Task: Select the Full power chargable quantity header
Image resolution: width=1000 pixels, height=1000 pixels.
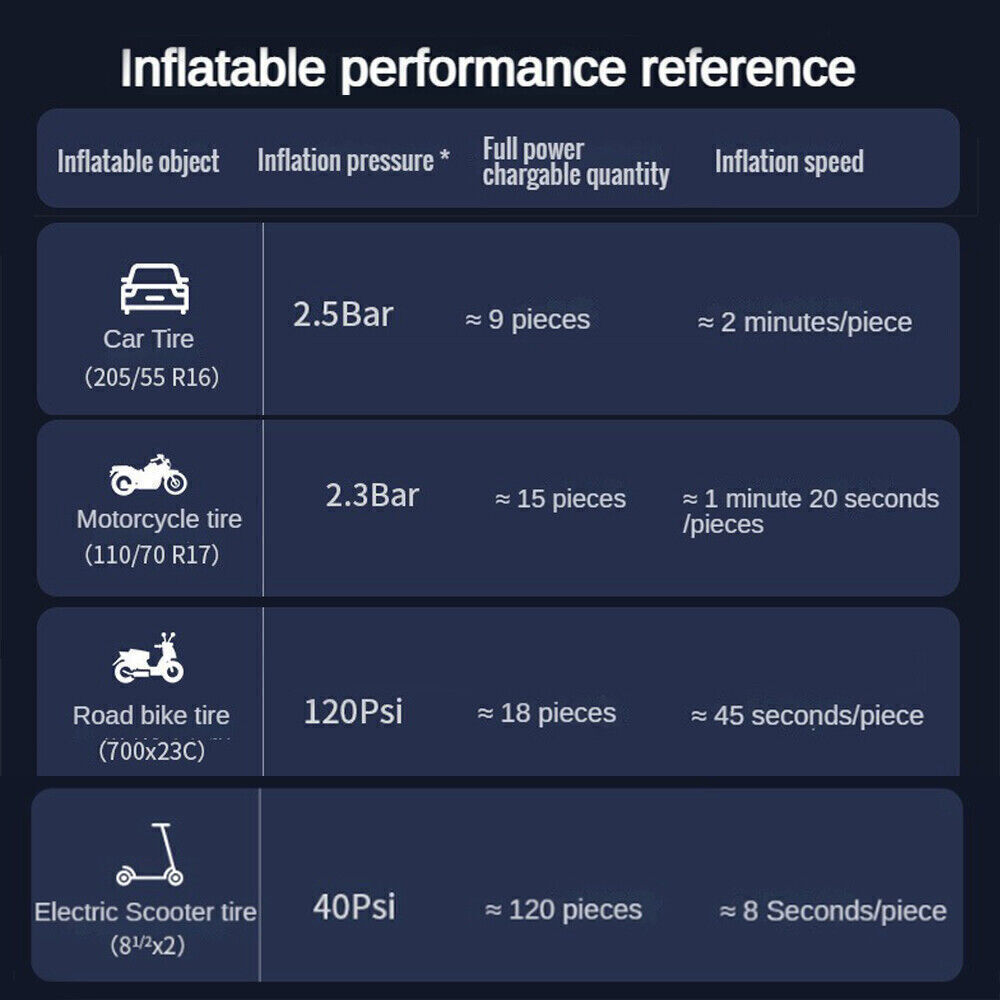Action: click(x=576, y=163)
